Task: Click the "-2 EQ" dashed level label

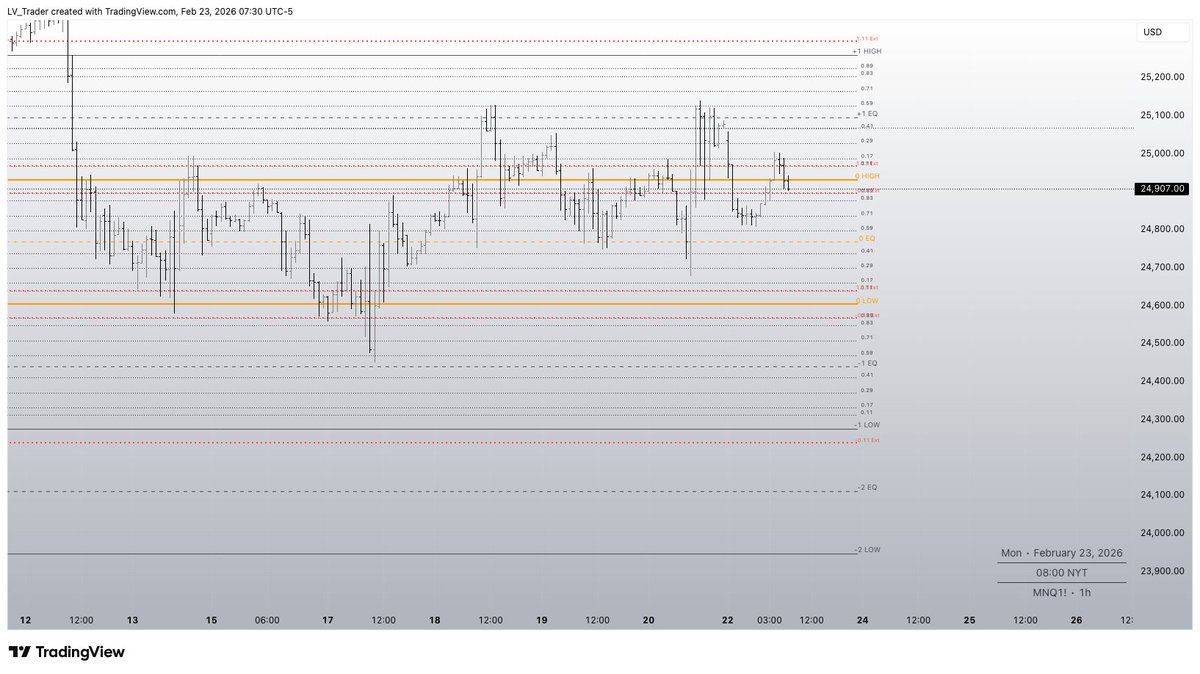Action: point(866,489)
